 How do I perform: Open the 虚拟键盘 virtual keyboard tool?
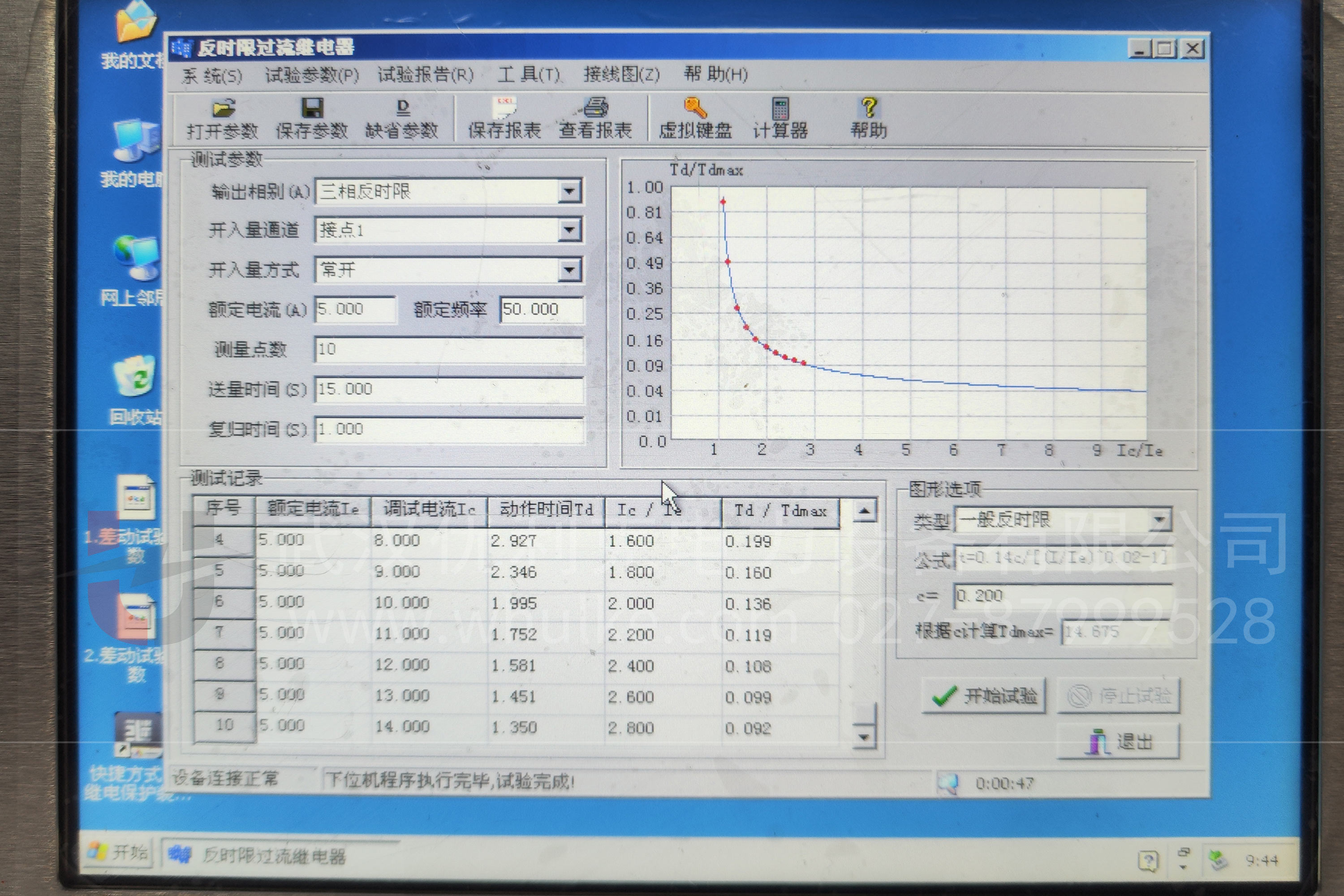pos(695,108)
